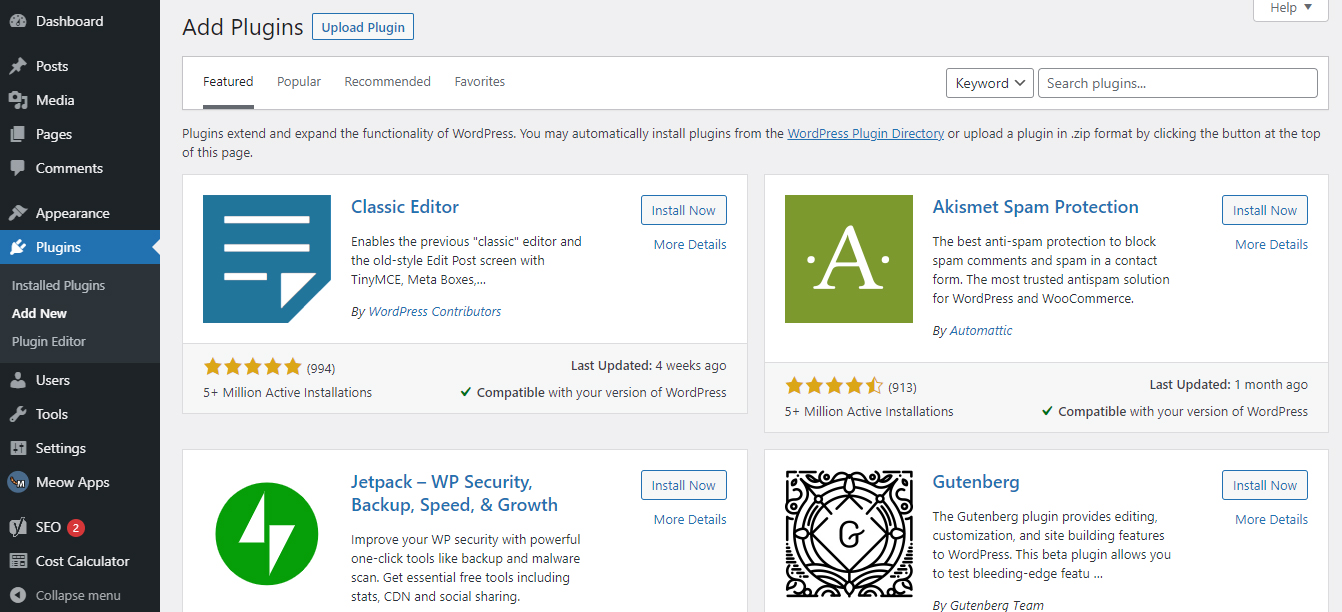1342x612 pixels.
Task: View More Details for Akismet
Action: click(x=1271, y=244)
